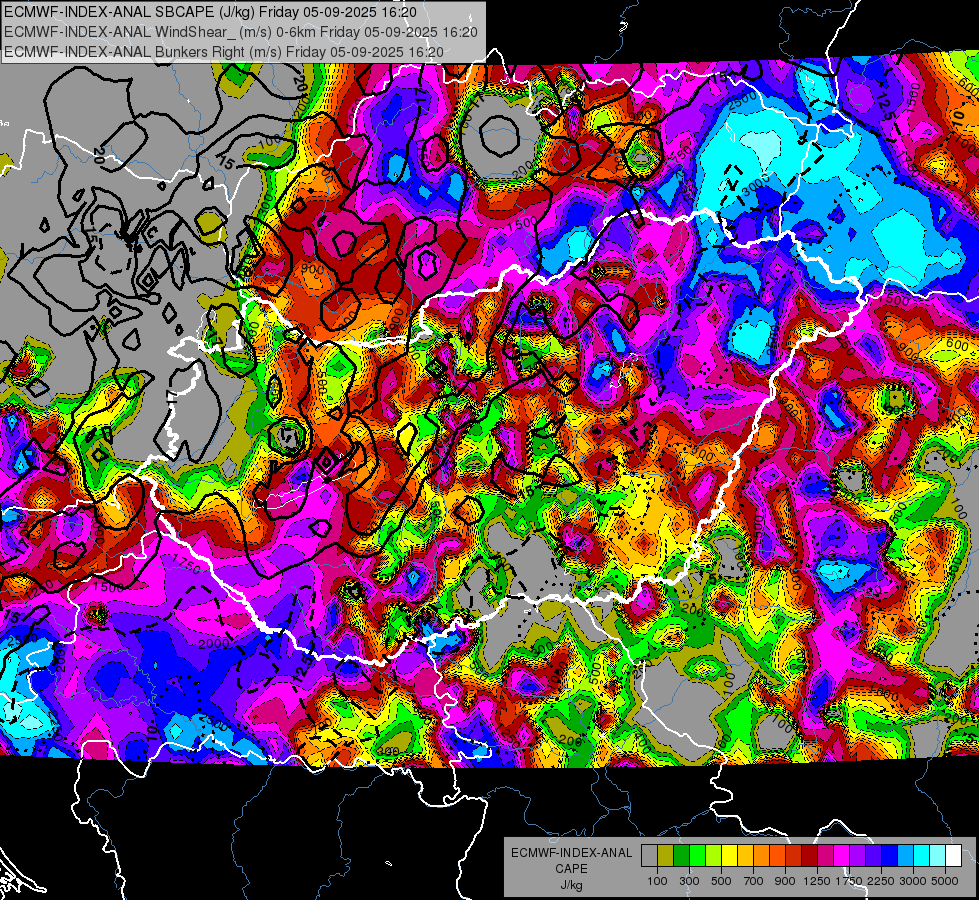Select the gray swatch in CAPE legend
Image resolution: width=979 pixels, height=900 pixels.
[x=649, y=856]
